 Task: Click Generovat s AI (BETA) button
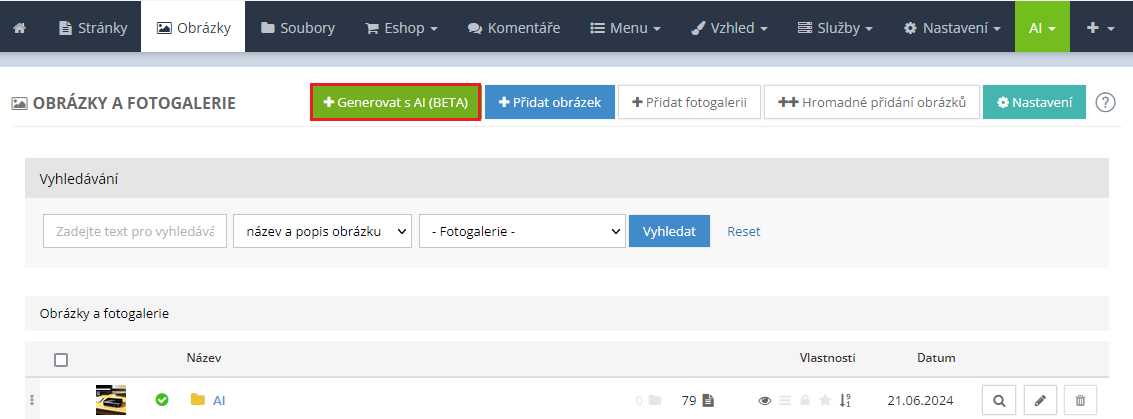pos(396,102)
